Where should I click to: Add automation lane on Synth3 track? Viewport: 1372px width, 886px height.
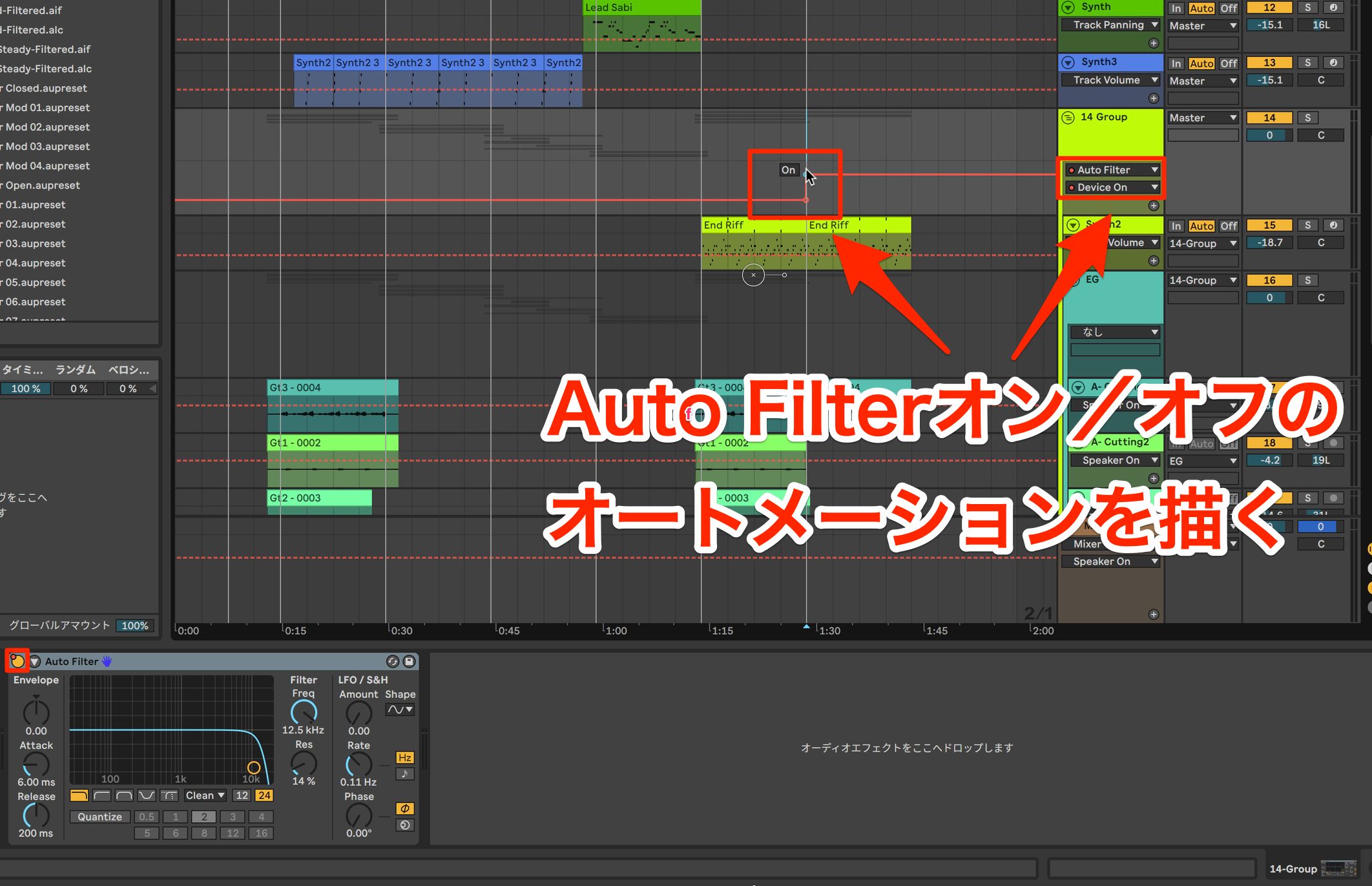(1154, 98)
